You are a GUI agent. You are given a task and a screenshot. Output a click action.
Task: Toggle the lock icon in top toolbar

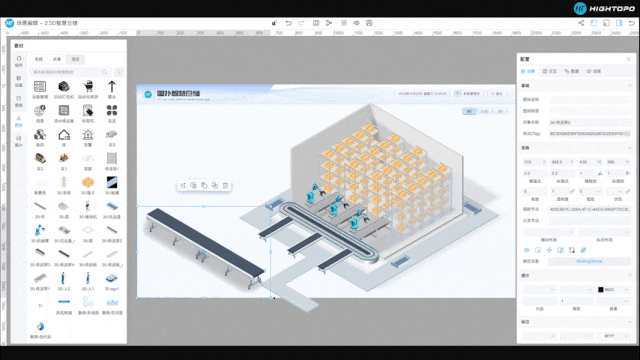pyautogui.click(x=274, y=23)
